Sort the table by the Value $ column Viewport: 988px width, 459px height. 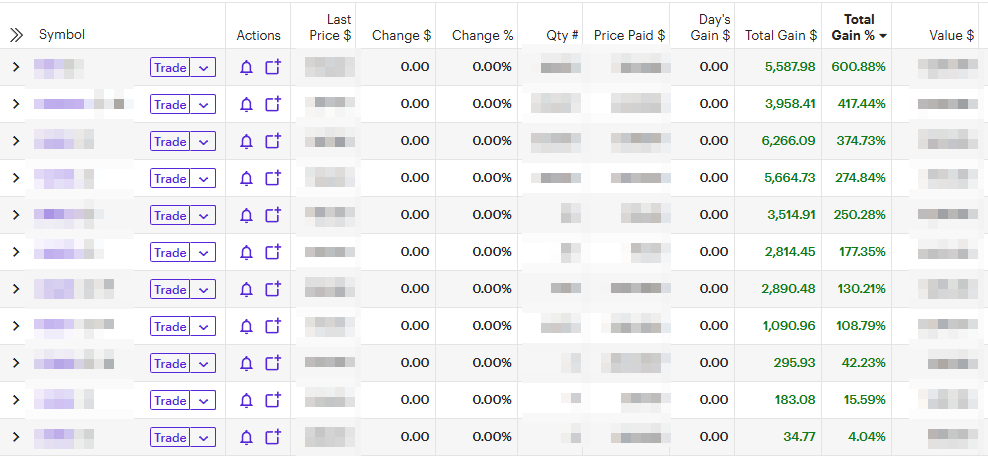tap(951, 35)
